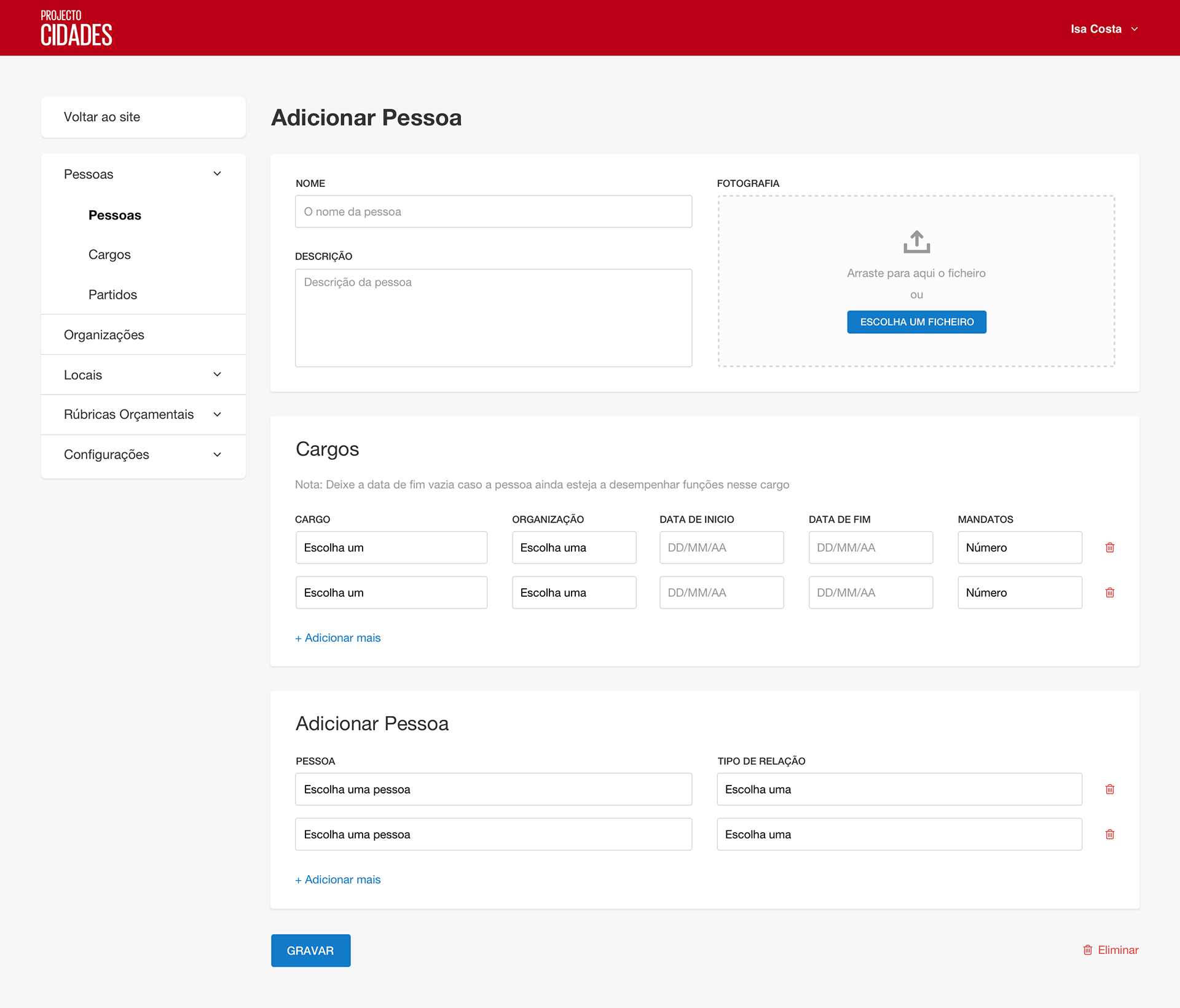This screenshot has width=1180, height=1008.
Task: Expand the Configurações sidebar section
Action: (x=217, y=455)
